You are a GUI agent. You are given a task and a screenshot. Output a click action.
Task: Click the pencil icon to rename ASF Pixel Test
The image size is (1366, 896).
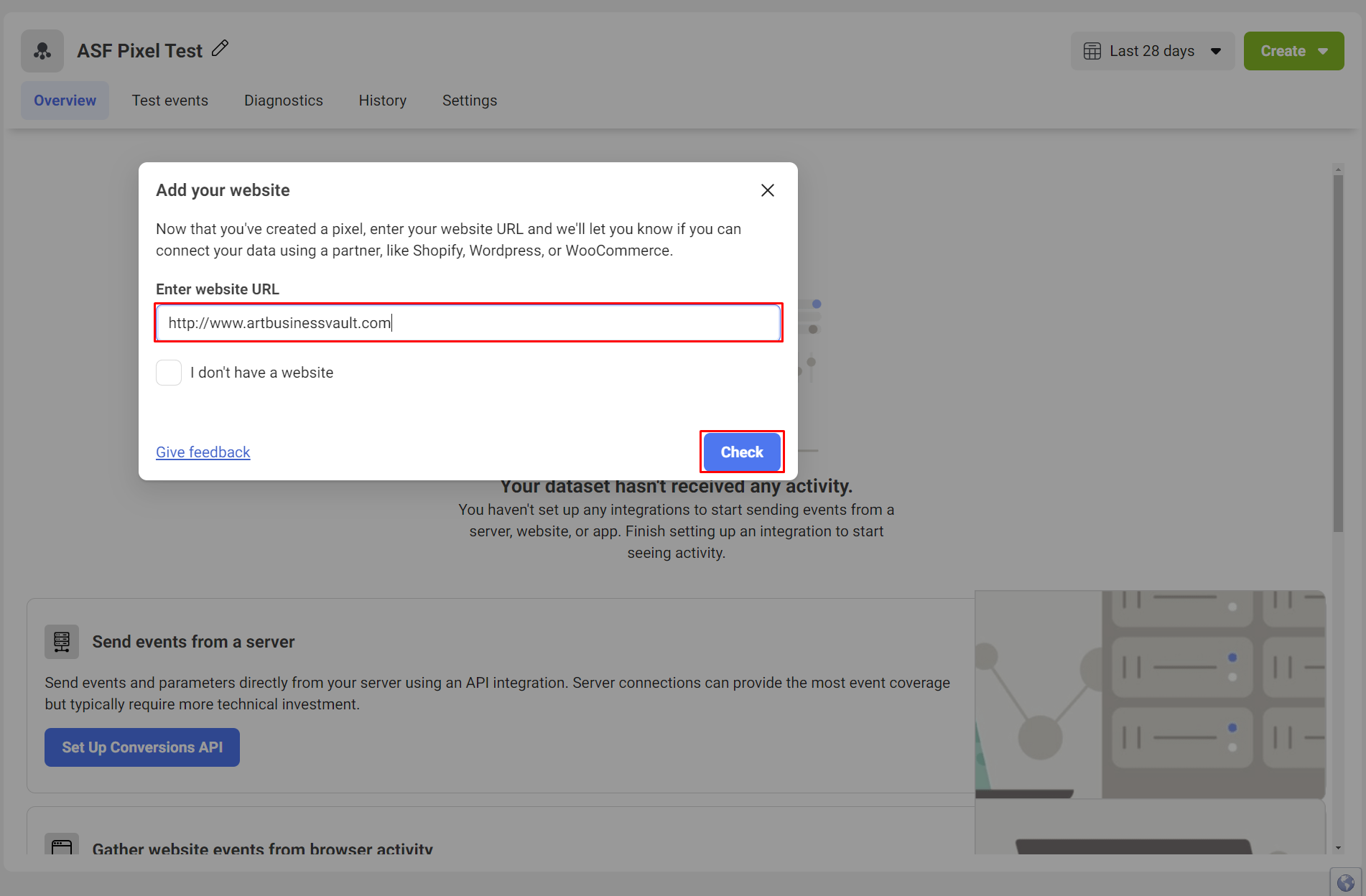point(220,49)
